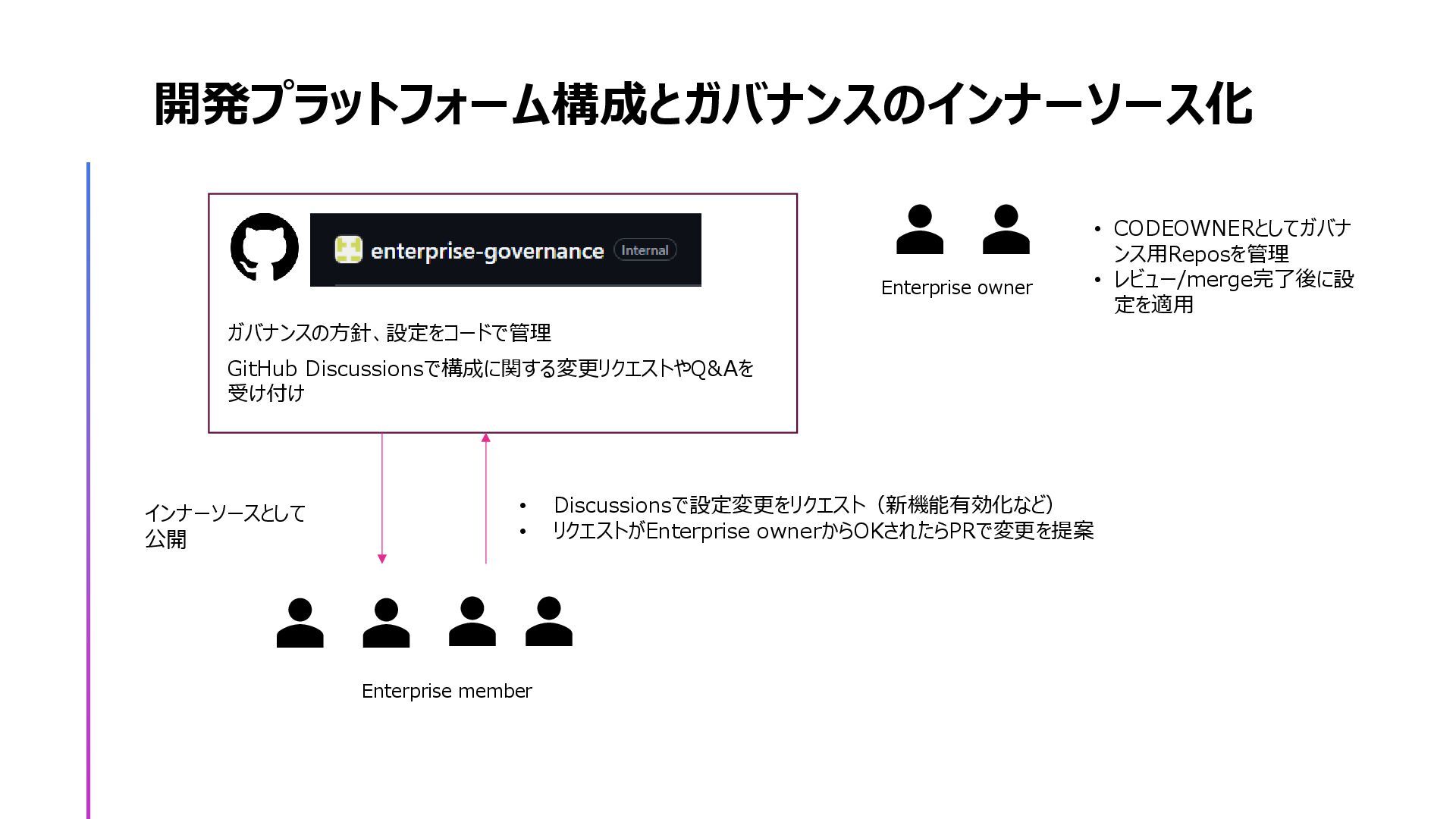Click the text ガバナンスの方針、設定をコードで管理
Image resolution: width=1456 pixels, height=819 pixels.
coord(389,332)
